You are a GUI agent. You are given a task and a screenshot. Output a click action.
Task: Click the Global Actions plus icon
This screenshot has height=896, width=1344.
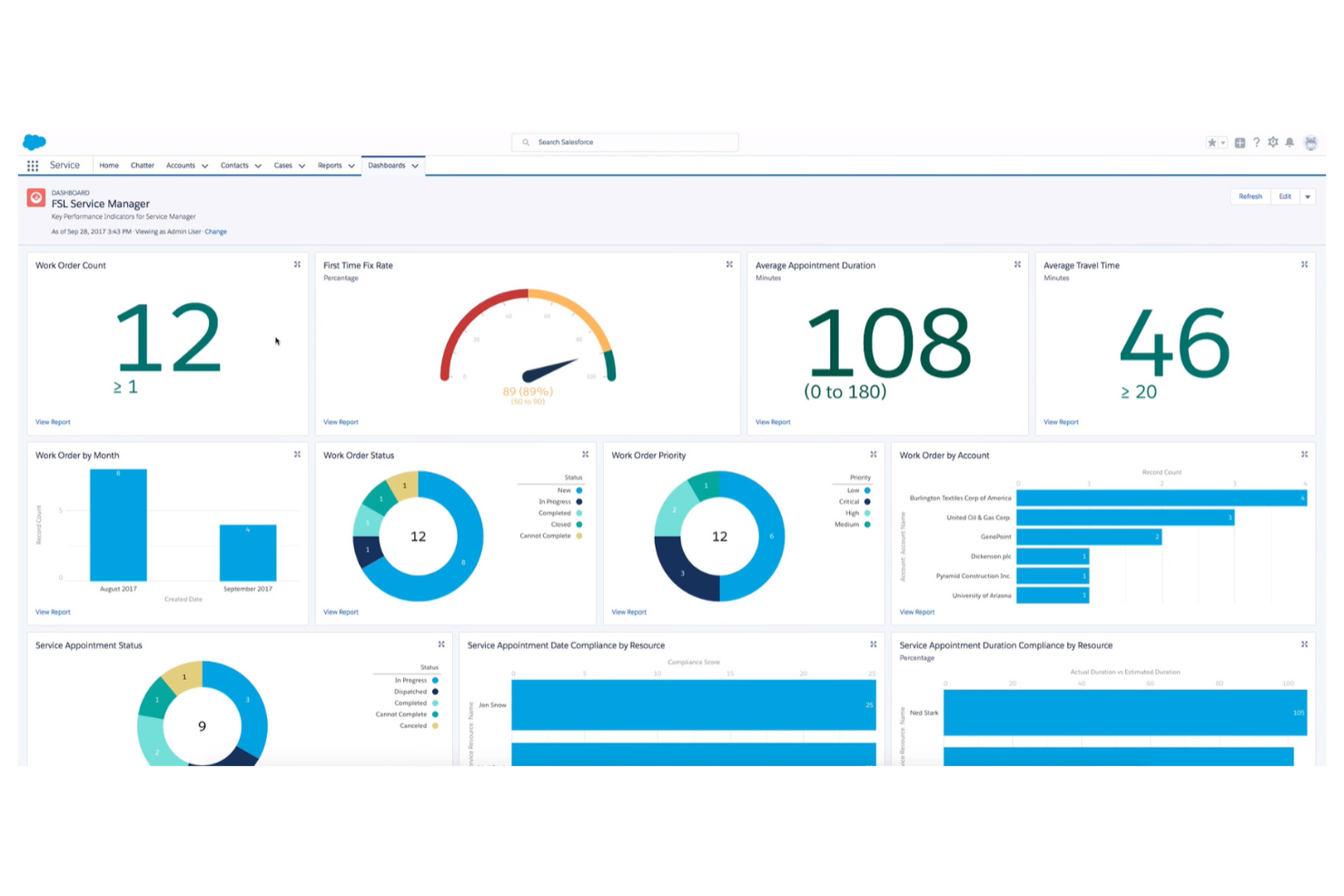point(1239,142)
